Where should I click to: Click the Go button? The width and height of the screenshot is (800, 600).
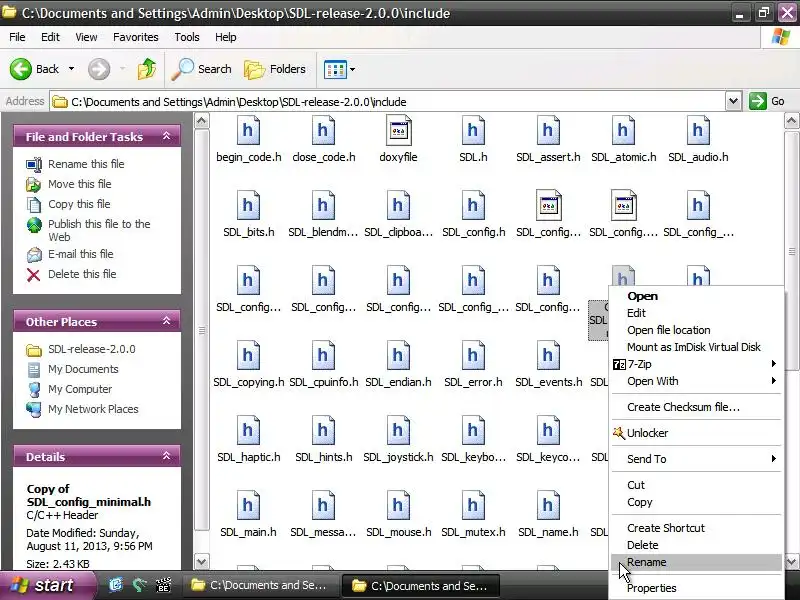pyautogui.click(x=767, y=101)
